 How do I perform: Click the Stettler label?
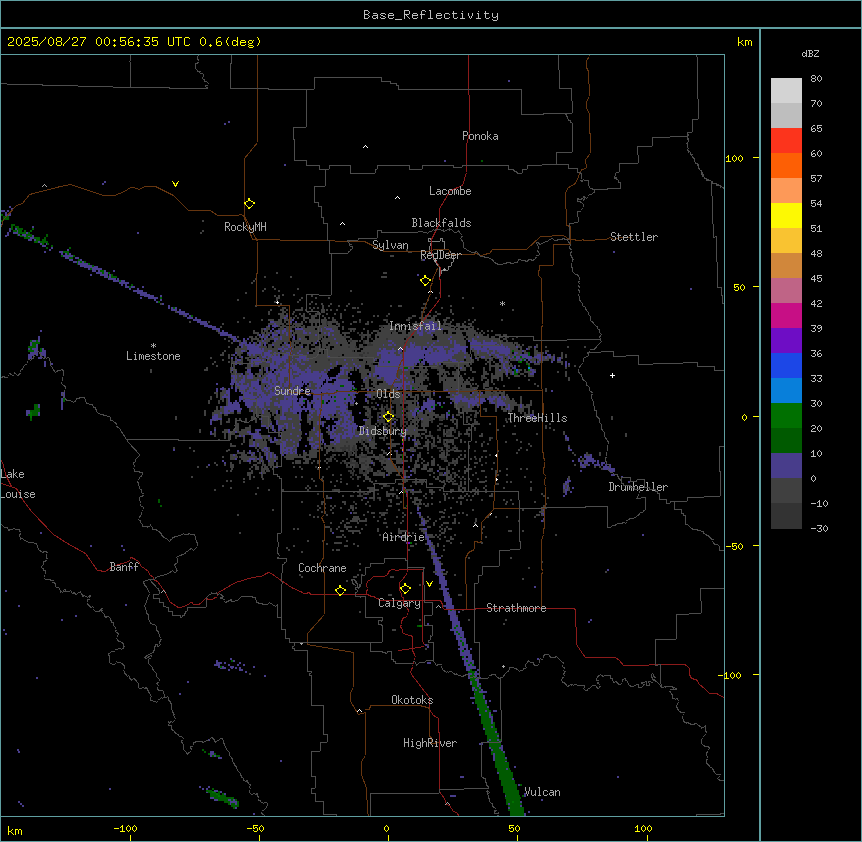pyautogui.click(x=634, y=237)
